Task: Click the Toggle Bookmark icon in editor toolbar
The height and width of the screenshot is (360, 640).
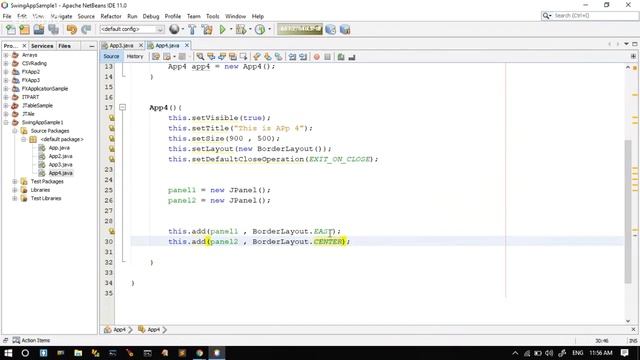Action: pos(278,57)
